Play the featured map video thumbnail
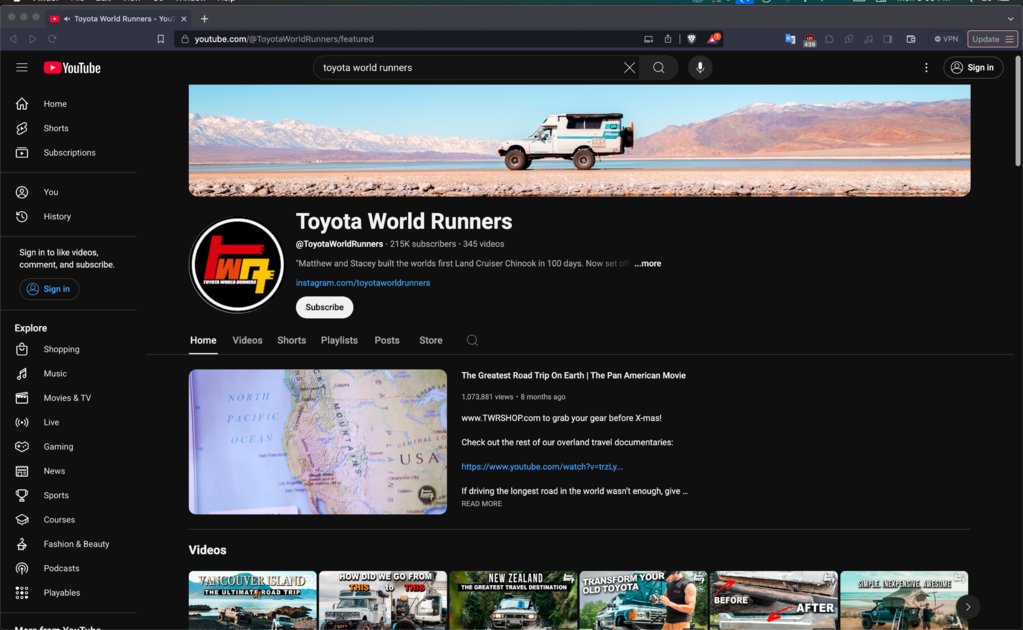The width and height of the screenshot is (1023, 630). point(318,442)
